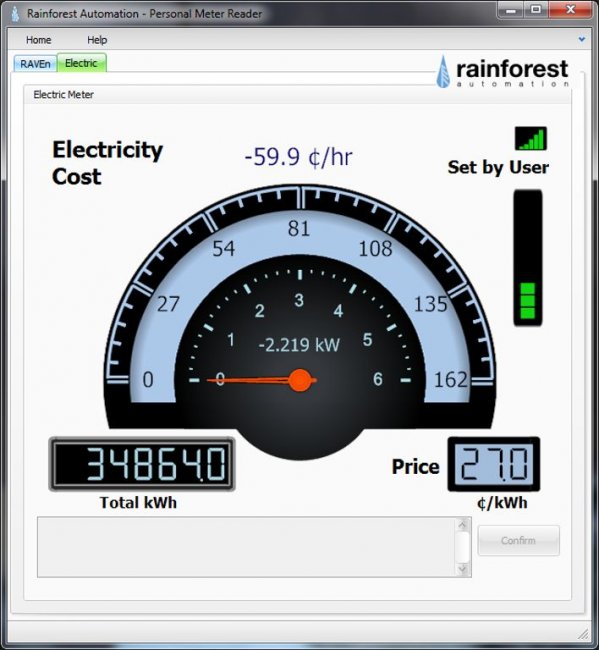The width and height of the screenshot is (599, 650).
Task: Click inside the empty message text box
Action: [247, 547]
